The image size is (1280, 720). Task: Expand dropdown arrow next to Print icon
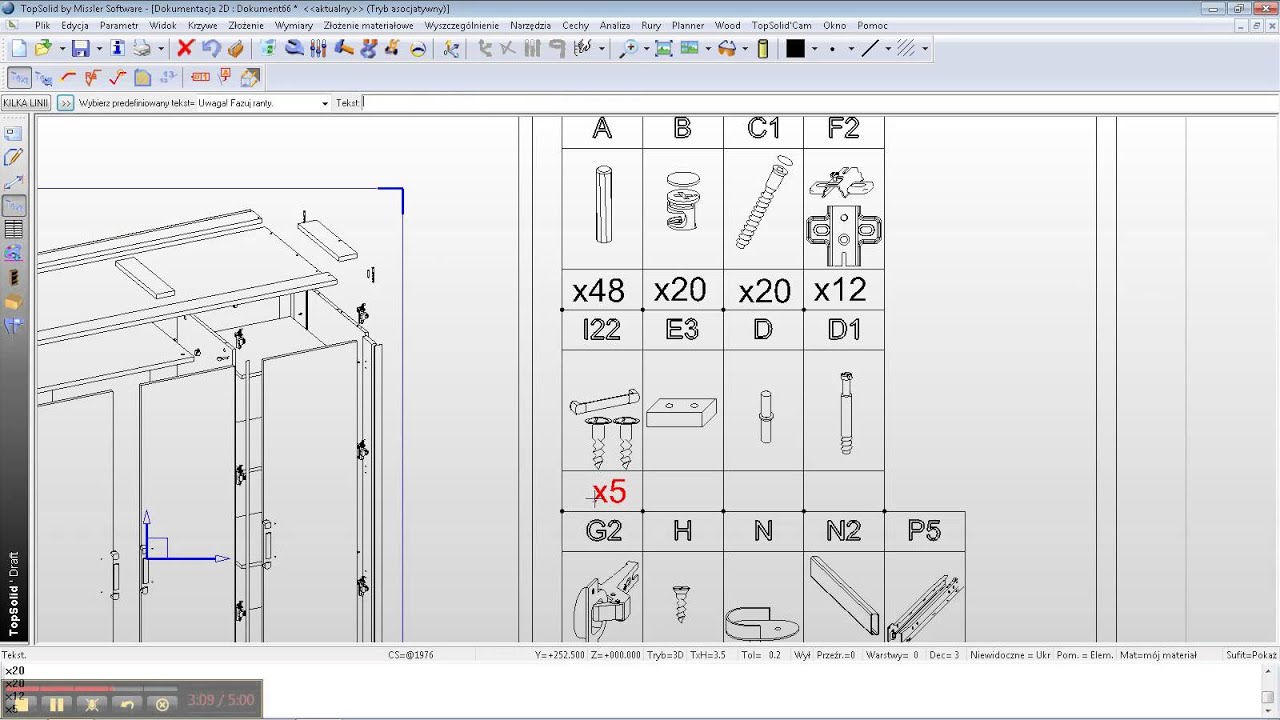pyautogui.click(x=160, y=48)
